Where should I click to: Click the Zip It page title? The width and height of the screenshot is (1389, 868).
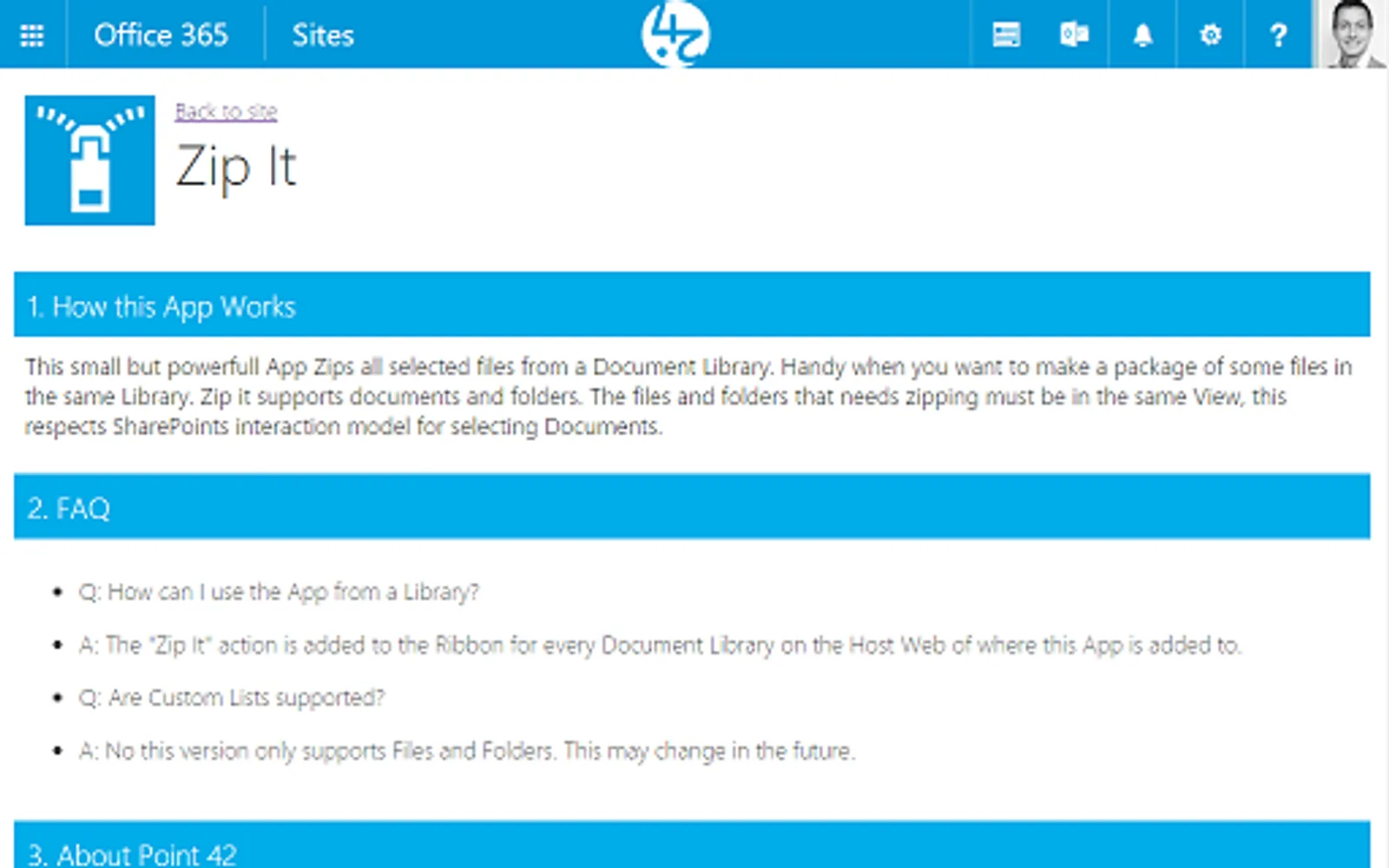coord(236,167)
